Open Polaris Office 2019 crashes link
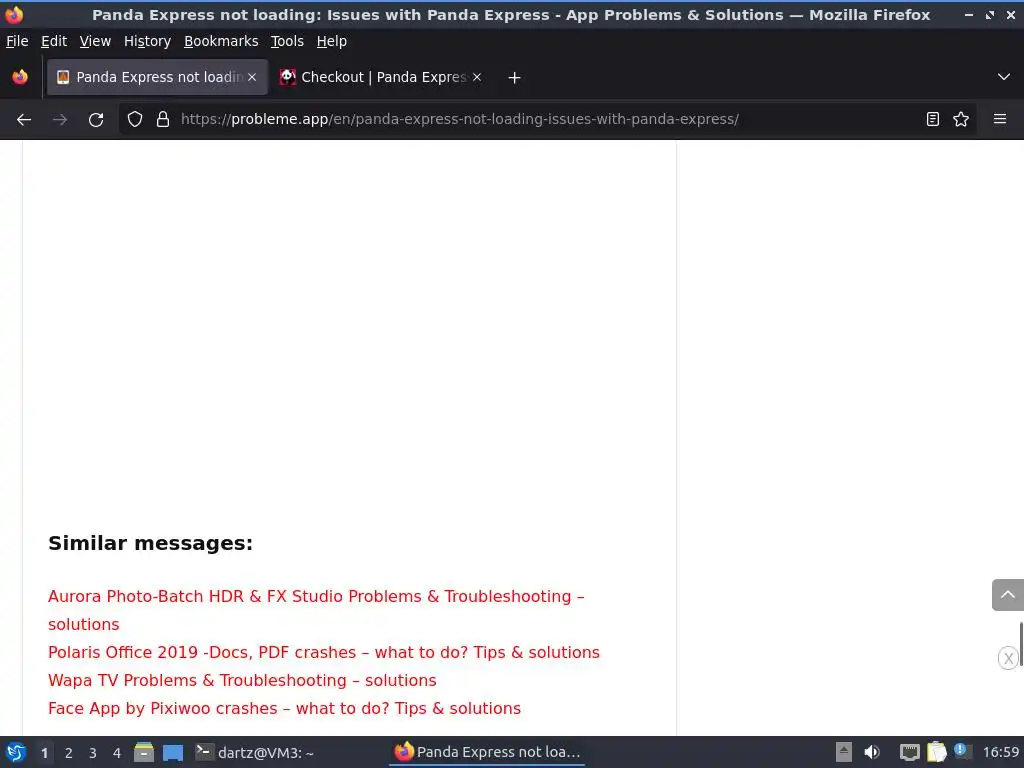The image size is (1024, 768). point(324,652)
